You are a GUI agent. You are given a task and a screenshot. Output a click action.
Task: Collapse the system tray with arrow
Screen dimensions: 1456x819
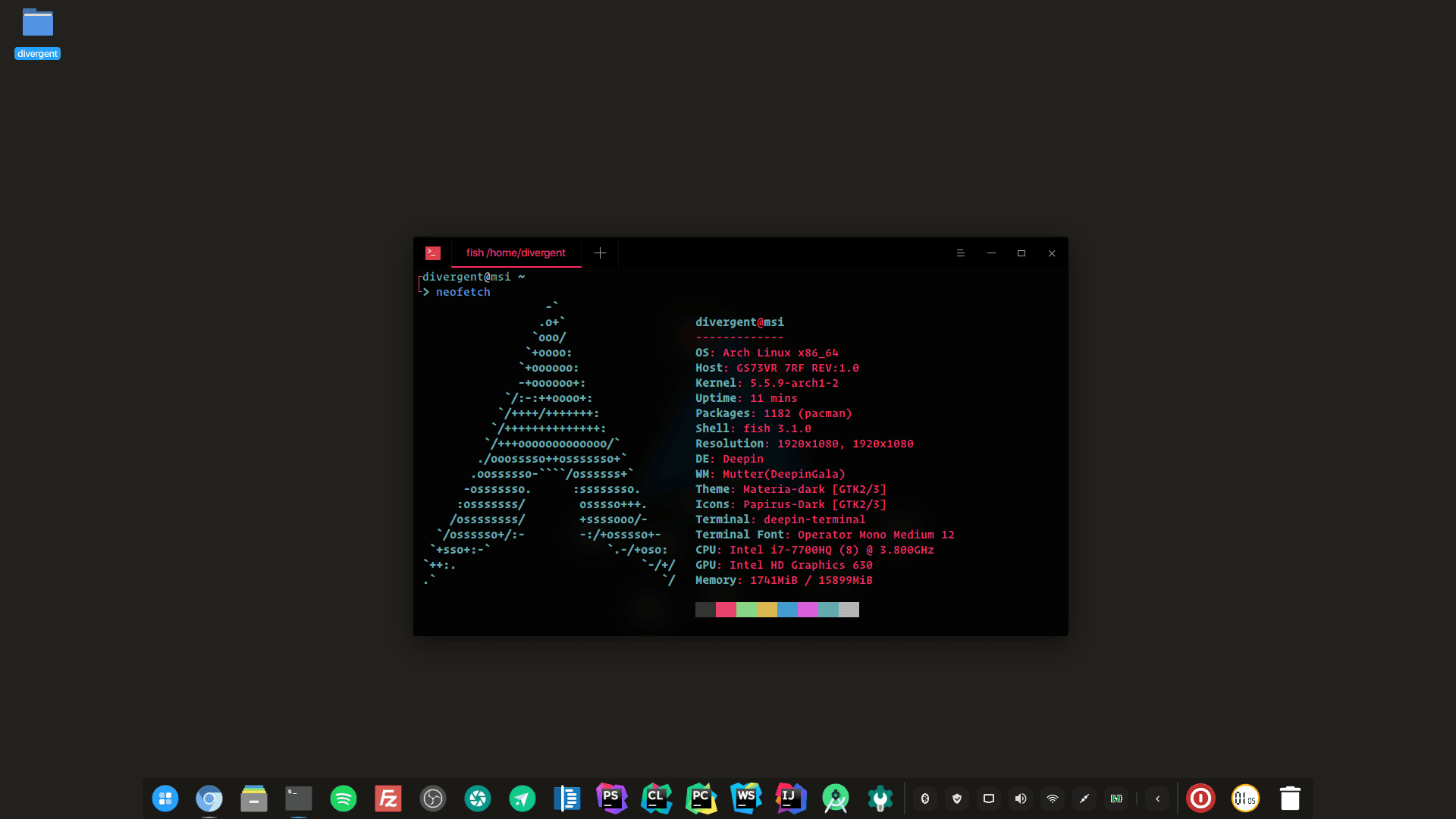pyautogui.click(x=1158, y=799)
